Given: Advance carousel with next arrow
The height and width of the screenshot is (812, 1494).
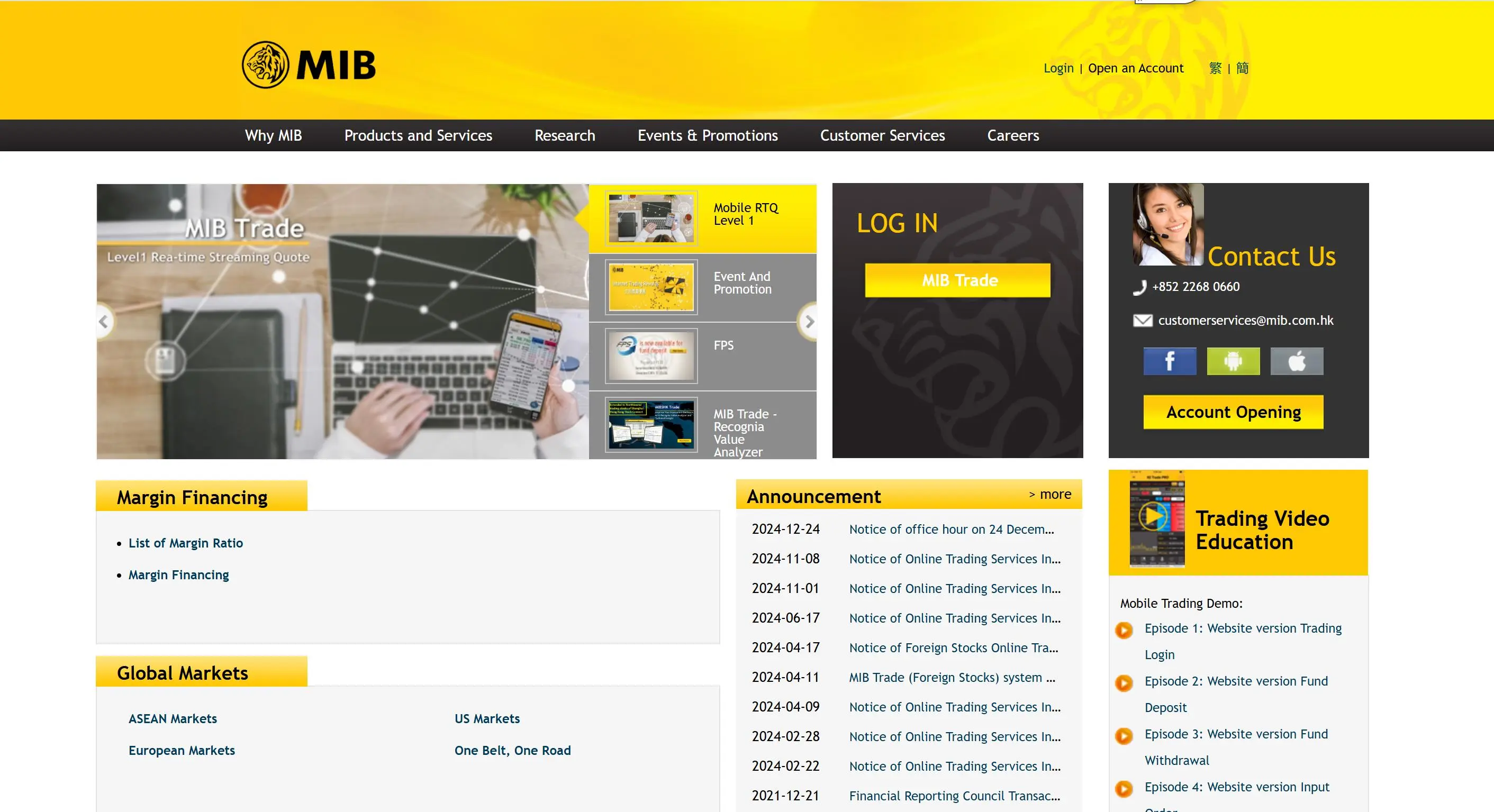Looking at the screenshot, I should tap(809, 322).
